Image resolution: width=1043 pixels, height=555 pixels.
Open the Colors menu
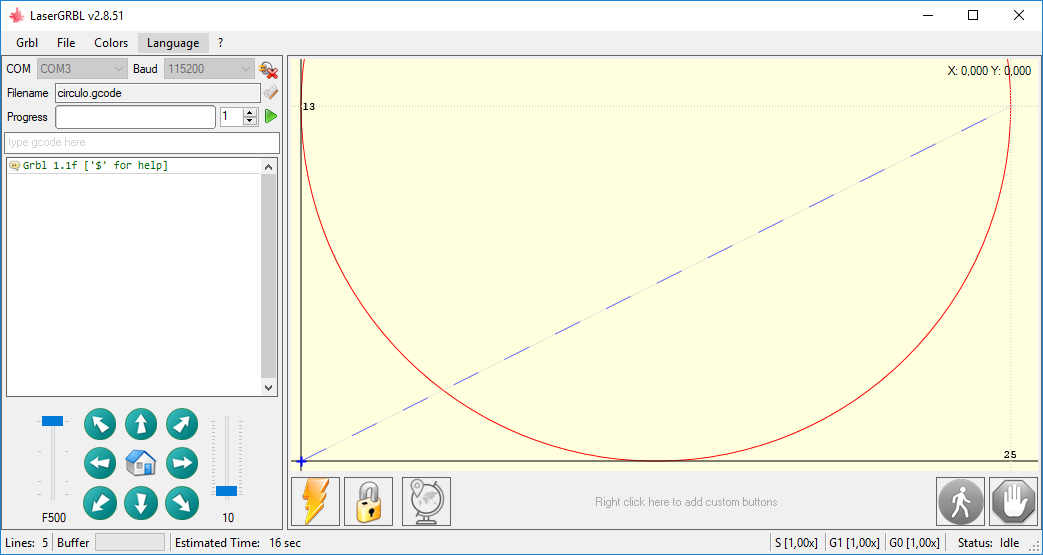pos(111,43)
